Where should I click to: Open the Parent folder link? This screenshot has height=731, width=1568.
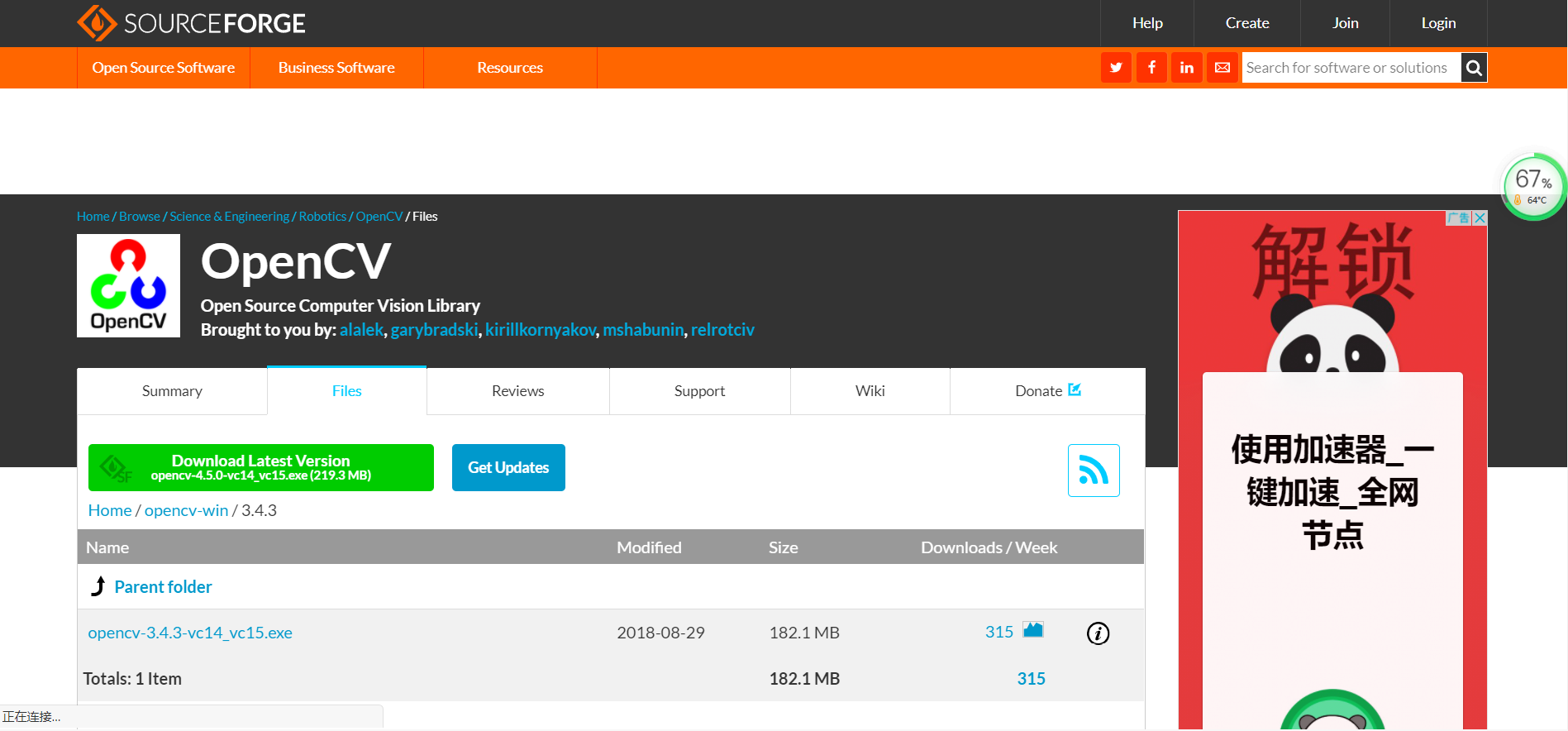(x=163, y=587)
